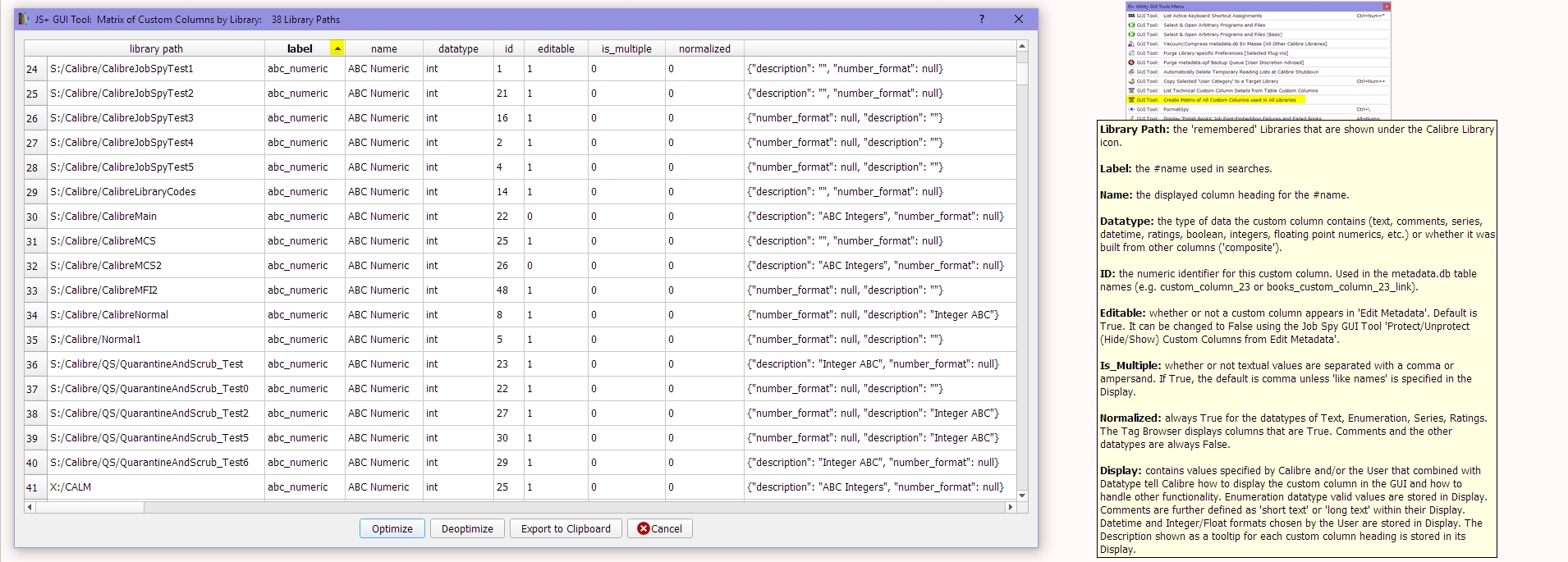The height and width of the screenshot is (562, 1568).
Task: Sort by the datatype column header
Action: coord(458,48)
